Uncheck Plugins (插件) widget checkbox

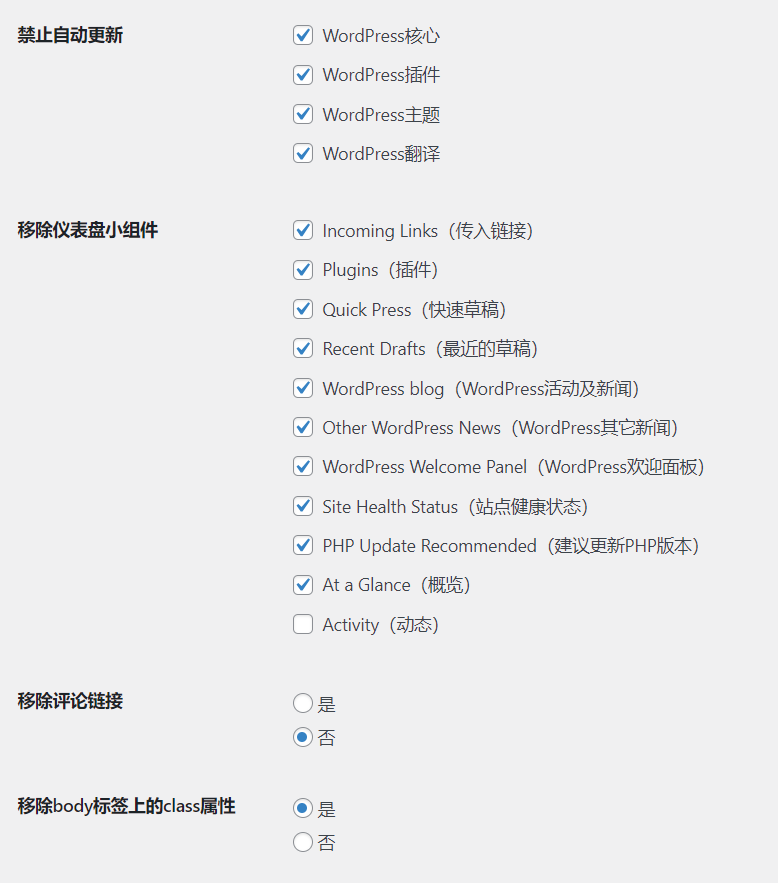click(303, 269)
